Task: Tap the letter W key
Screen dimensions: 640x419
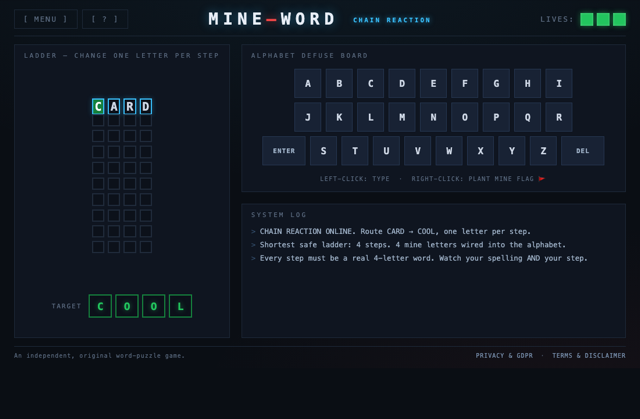Action: 449,151
